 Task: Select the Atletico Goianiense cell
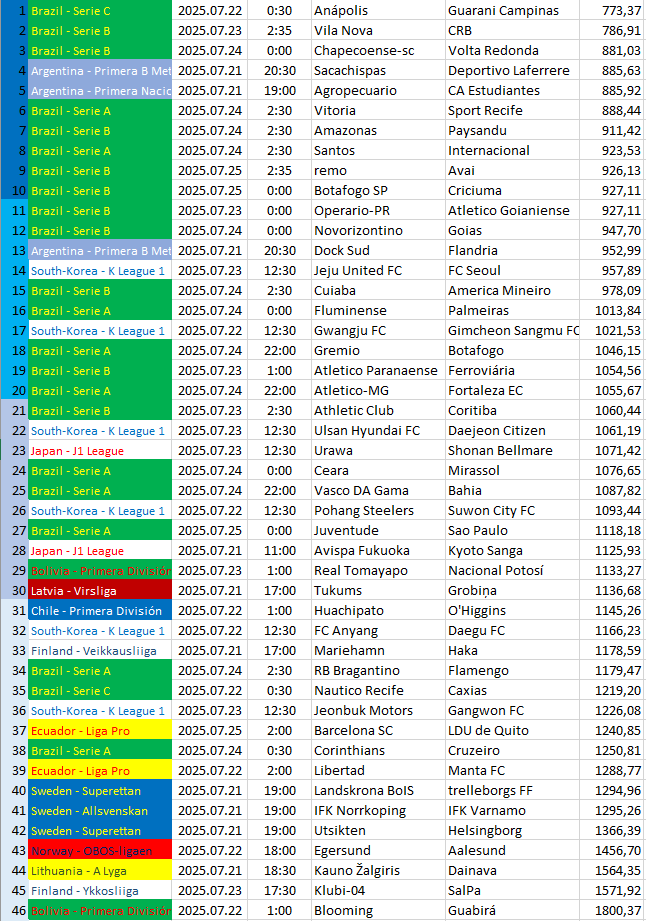[x=512, y=210]
